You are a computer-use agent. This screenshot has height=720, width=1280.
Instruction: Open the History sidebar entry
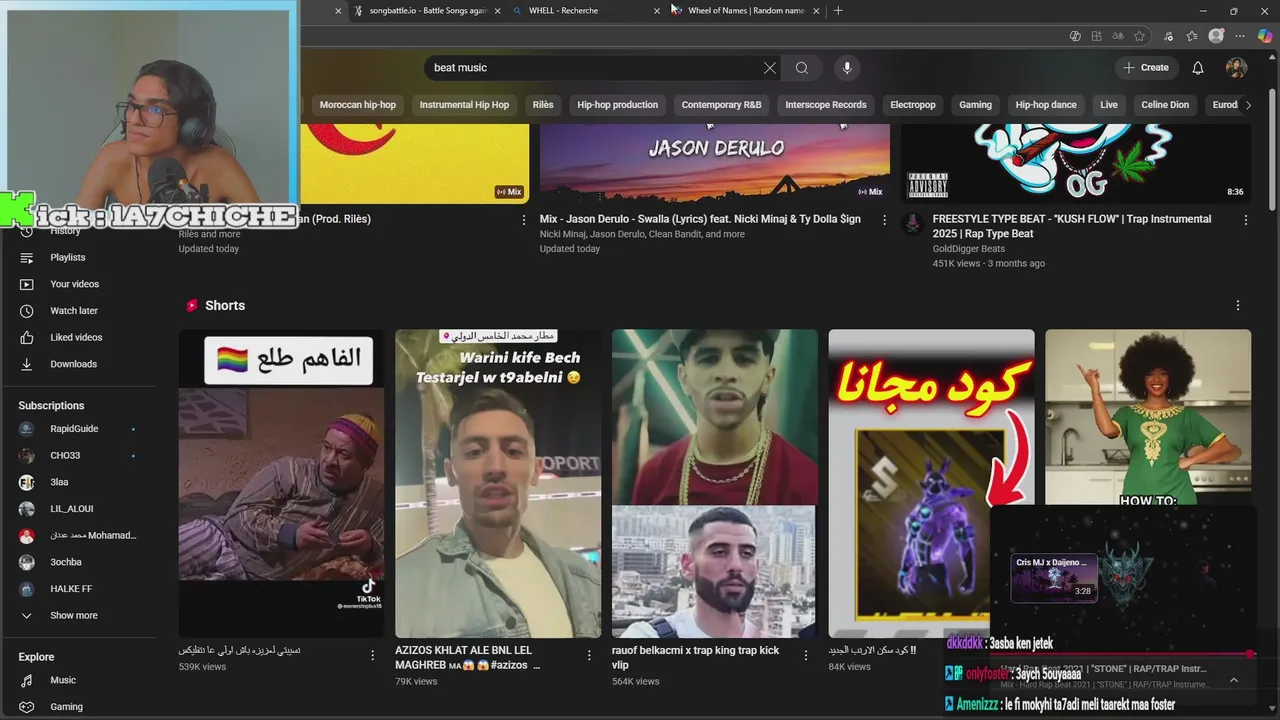coord(65,231)
